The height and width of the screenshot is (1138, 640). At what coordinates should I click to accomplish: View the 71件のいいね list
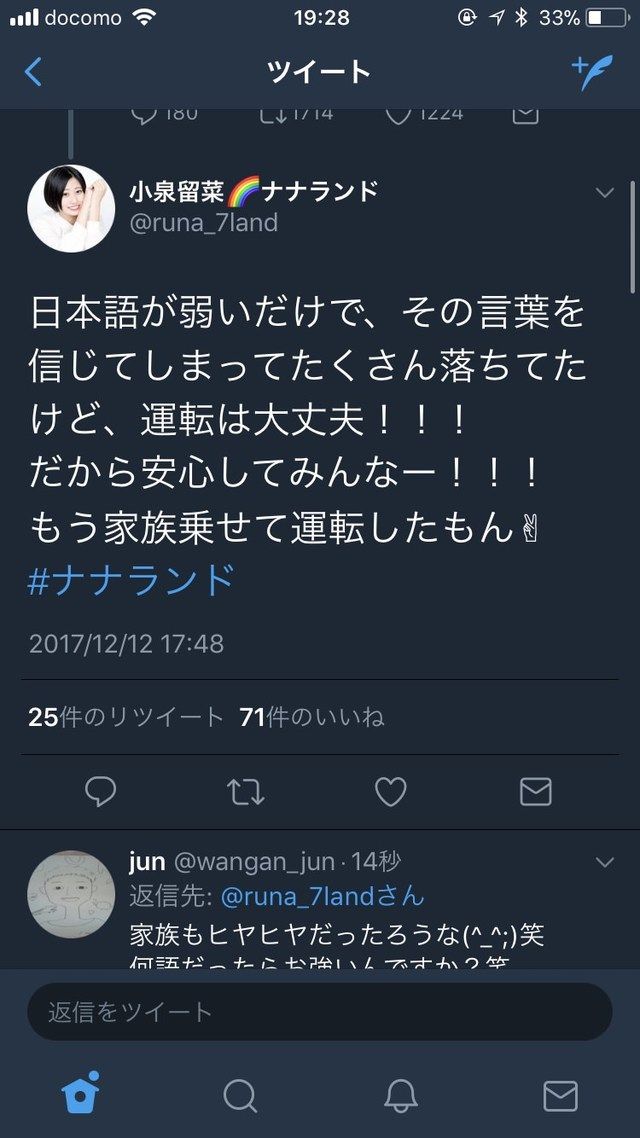click(312, 717)
